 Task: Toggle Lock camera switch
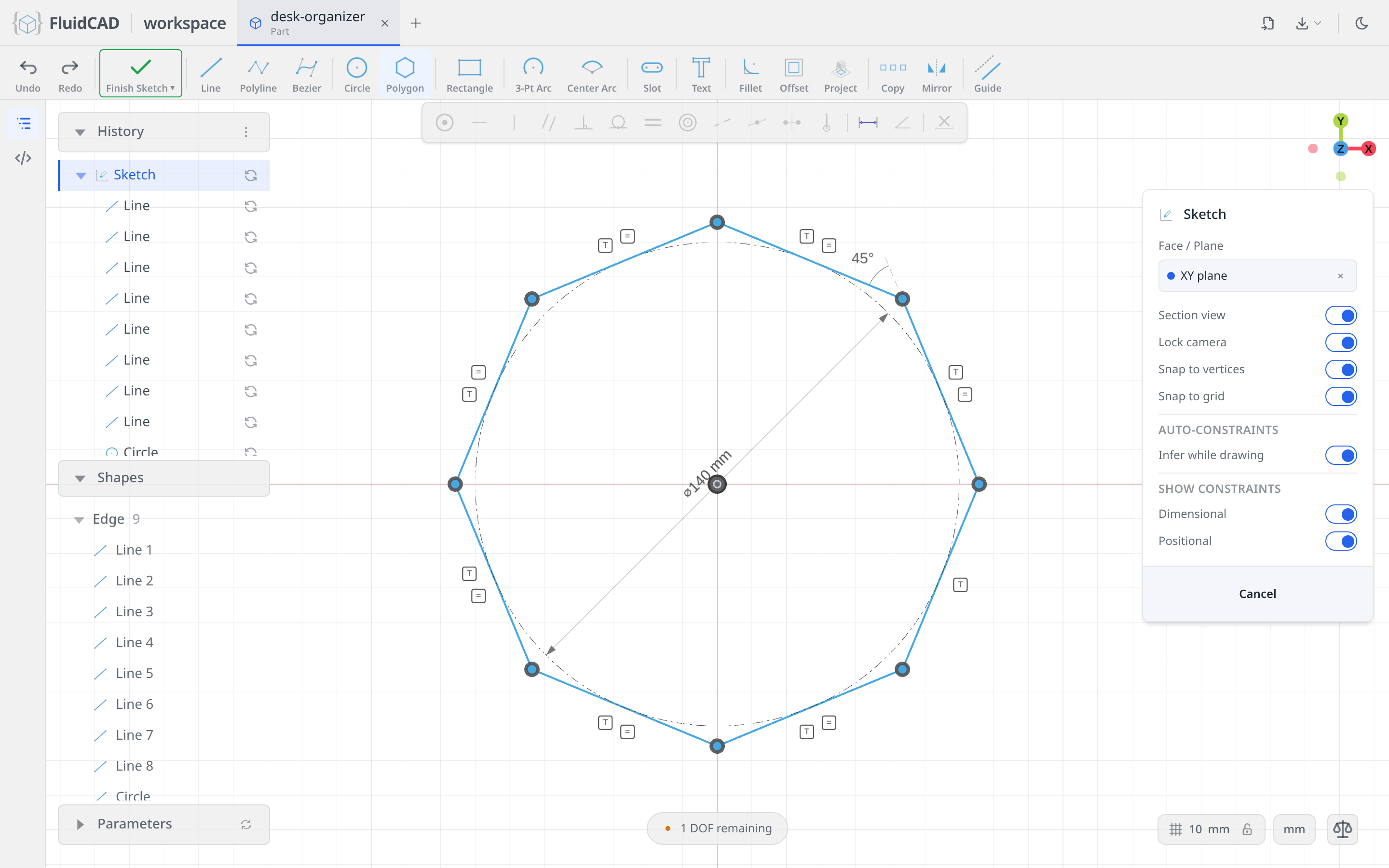1341,343
